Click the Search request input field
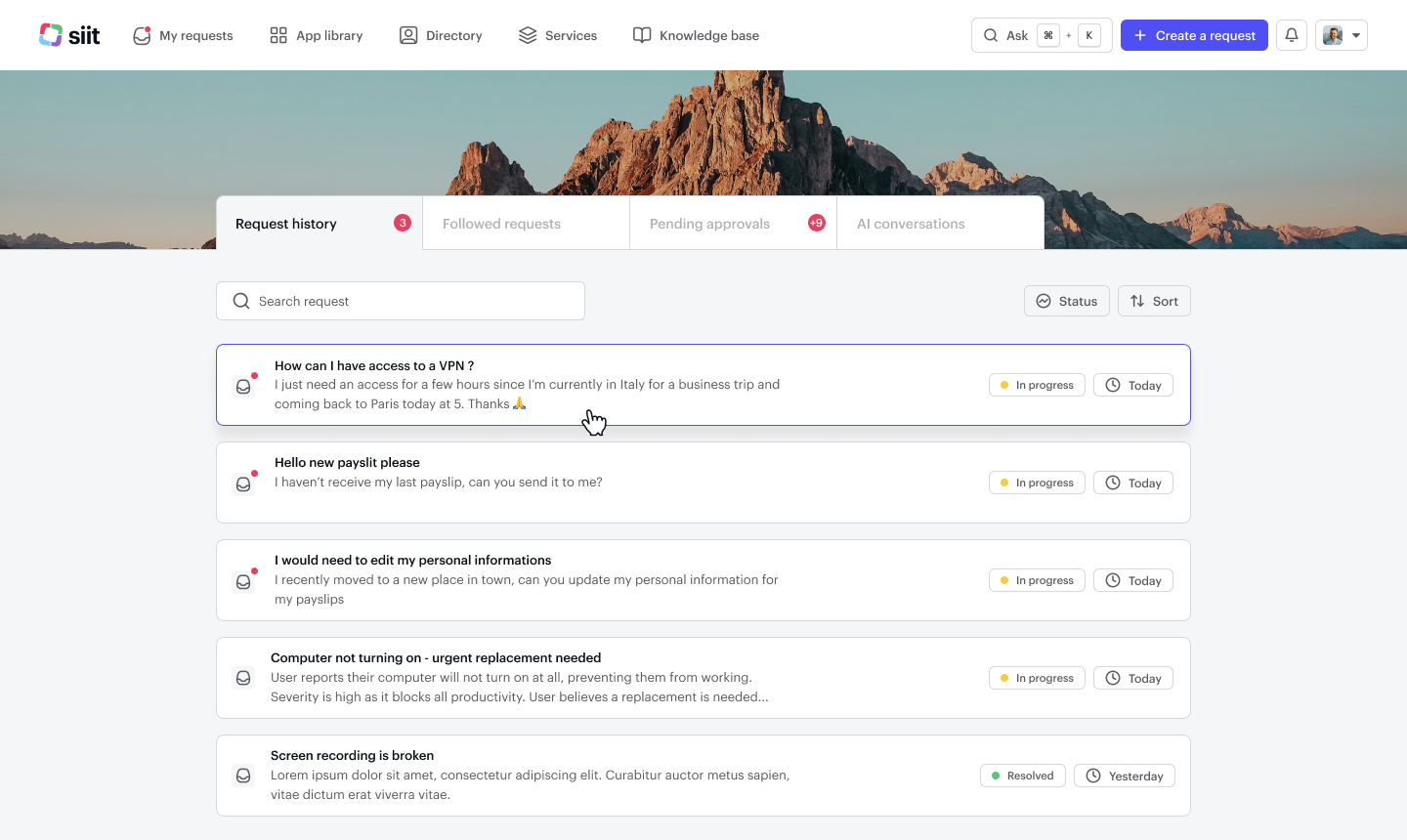This screenshot has height=840, width=1407. (x=410, y=301)
